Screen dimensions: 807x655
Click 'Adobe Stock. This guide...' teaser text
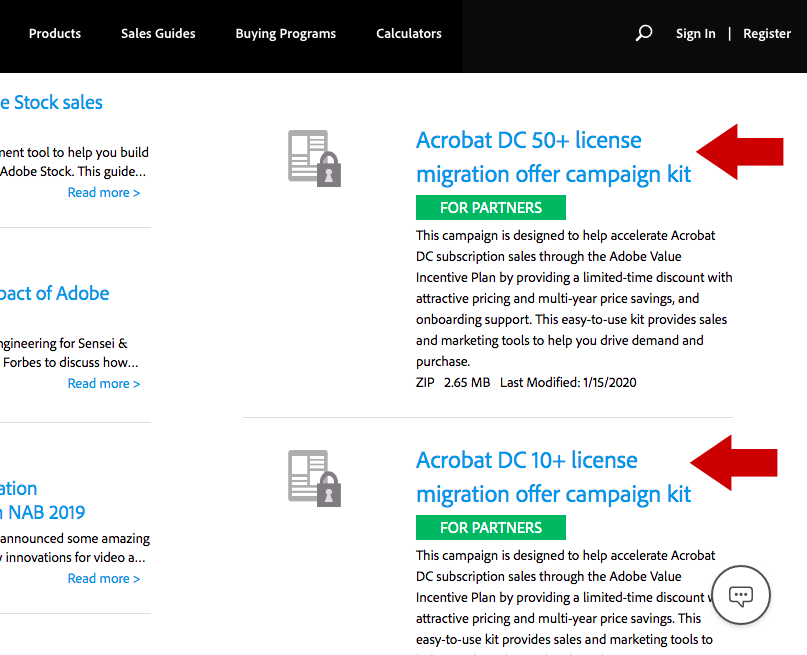[73, 172]
